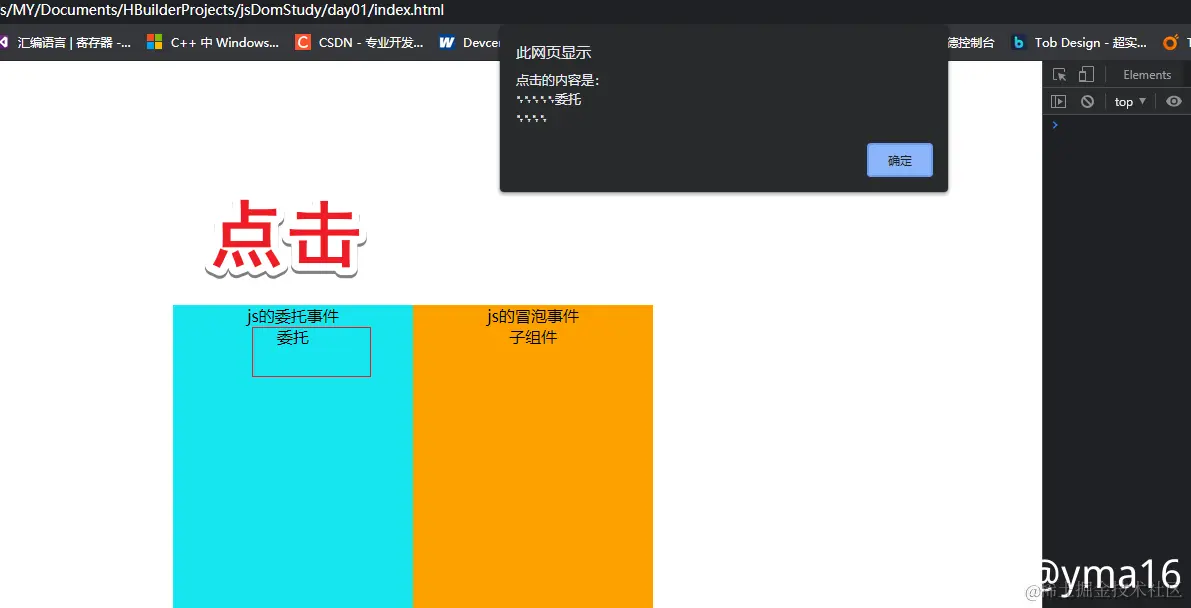1191x608 pixels.
Task: Click the 子组件 text
Action: point(532,337)
